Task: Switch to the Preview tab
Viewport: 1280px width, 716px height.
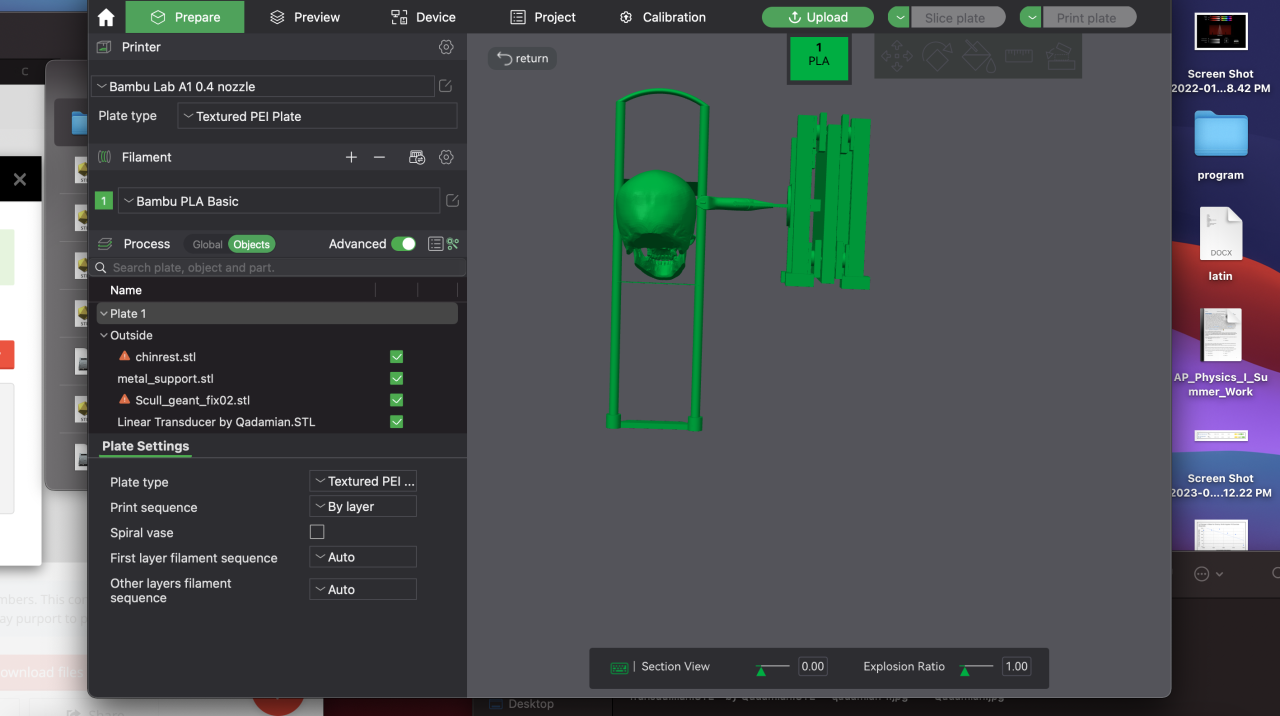Action: 305,17
